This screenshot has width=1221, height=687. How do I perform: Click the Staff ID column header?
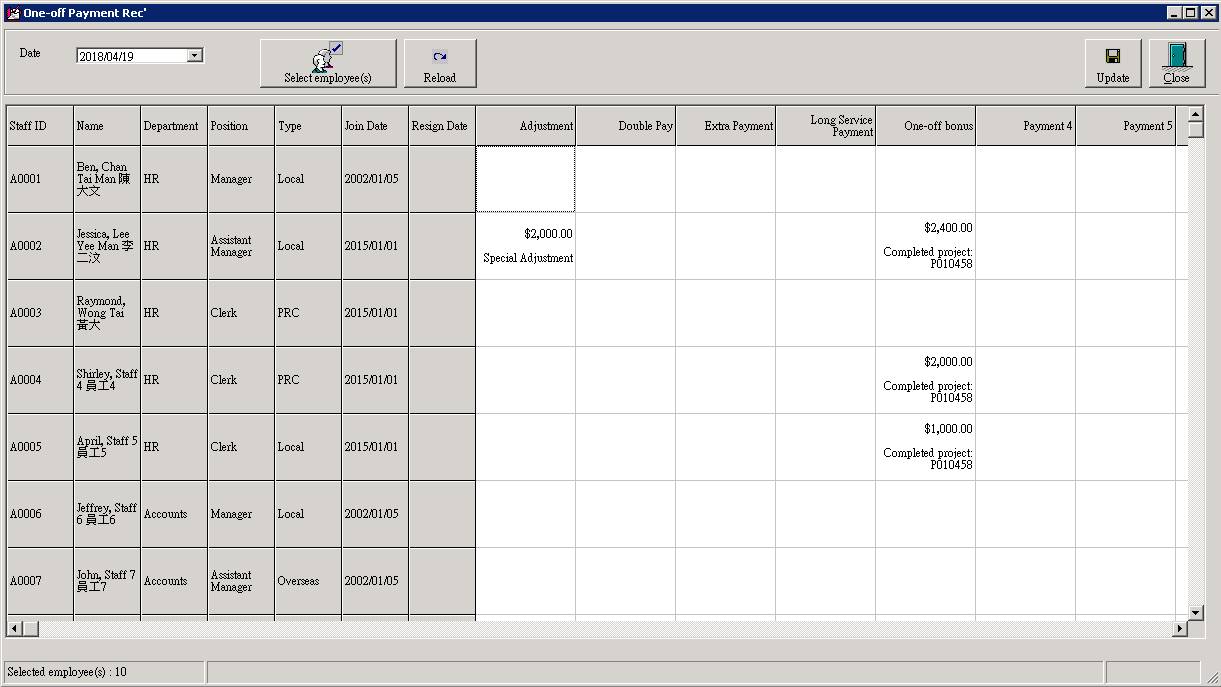(x=40, y=126)
